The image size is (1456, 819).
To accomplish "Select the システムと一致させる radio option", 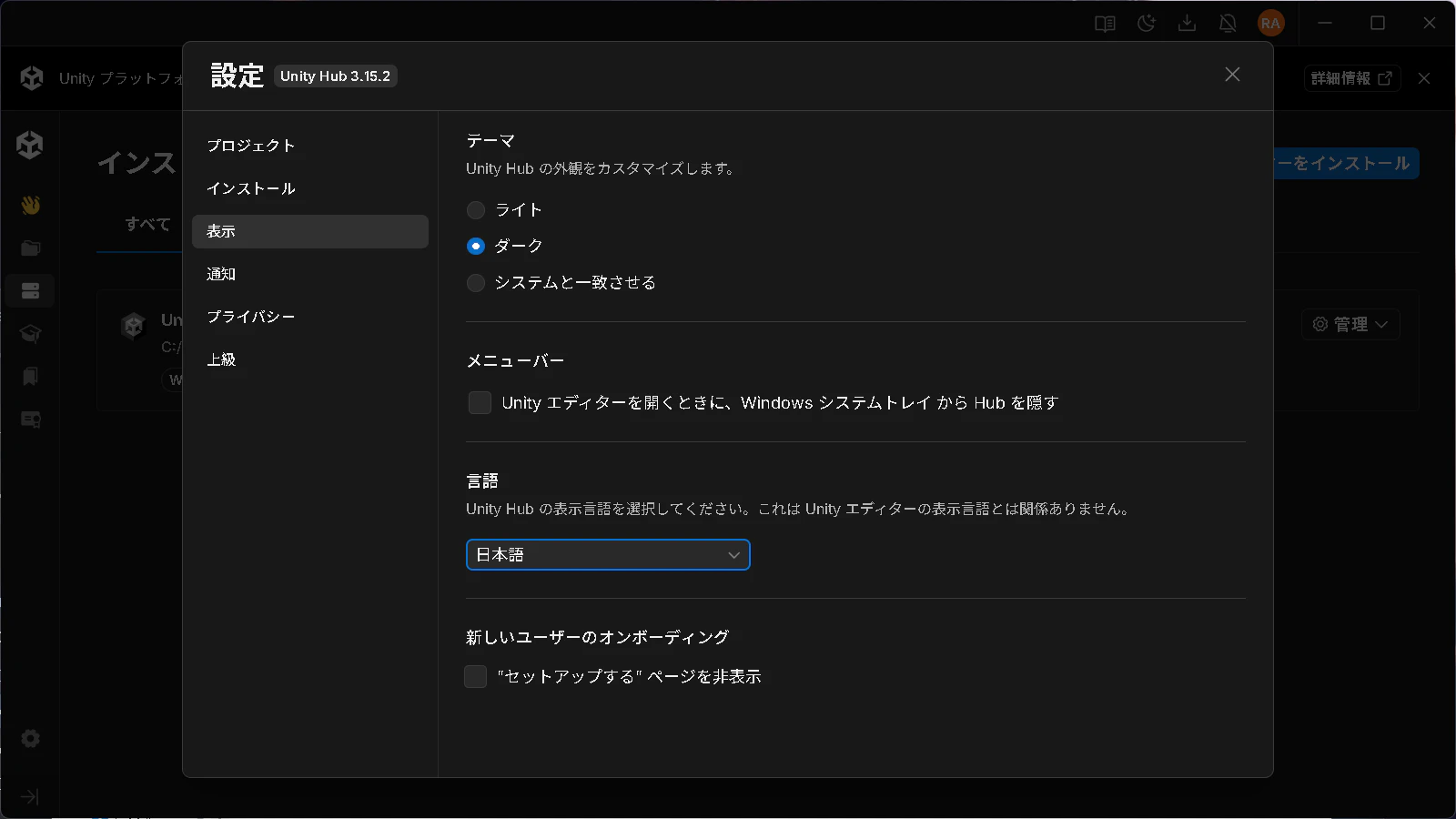I will (x=476, y=283).
